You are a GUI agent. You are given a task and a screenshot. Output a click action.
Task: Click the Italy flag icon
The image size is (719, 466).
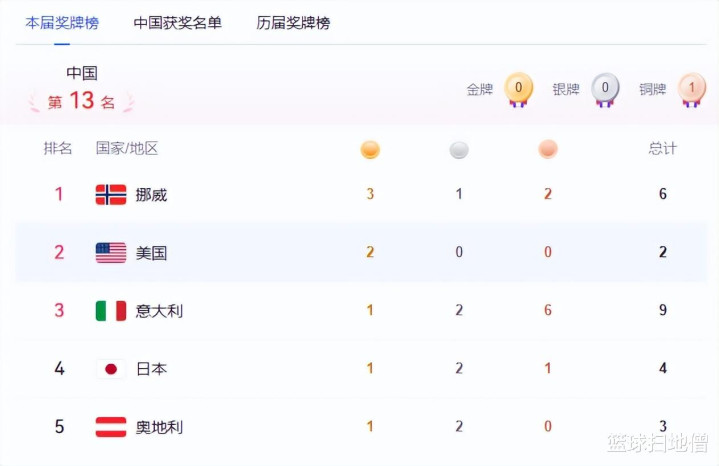click(x=110, y=310)
